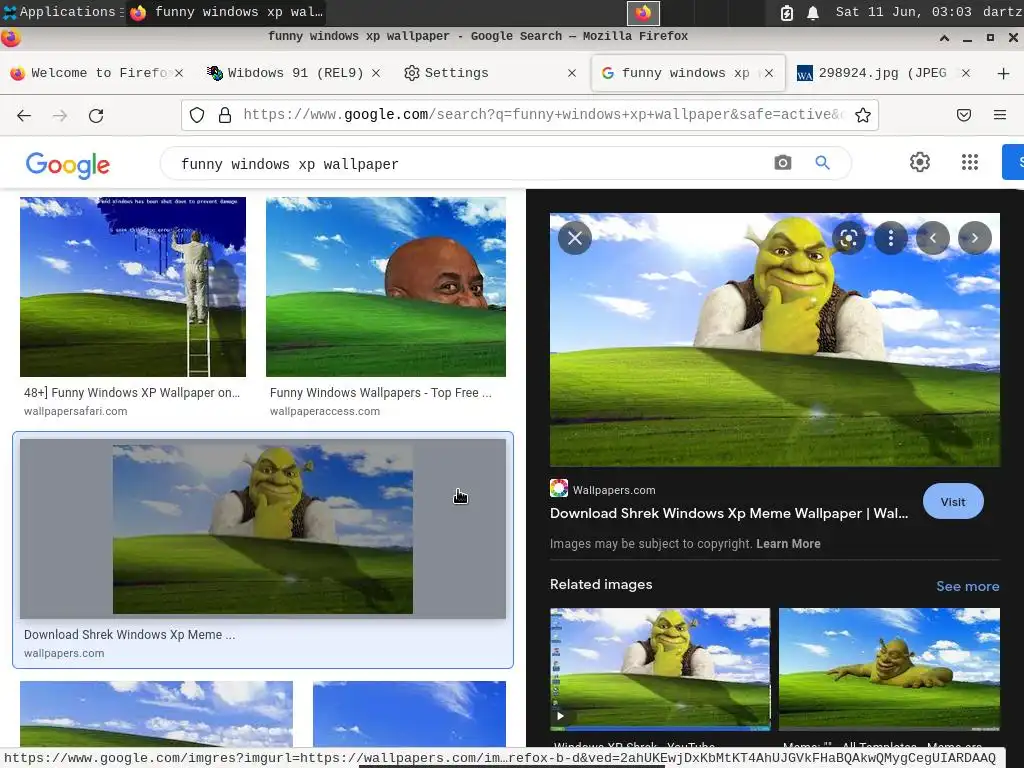Close the 298924.jpg tab

point(966,73)
